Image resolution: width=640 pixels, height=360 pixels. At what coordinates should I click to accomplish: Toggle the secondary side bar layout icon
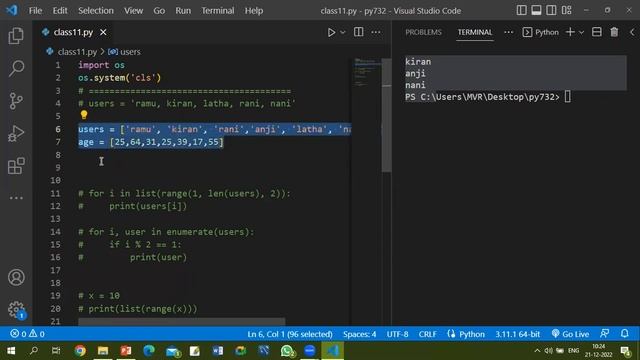[x=551, y=10]
